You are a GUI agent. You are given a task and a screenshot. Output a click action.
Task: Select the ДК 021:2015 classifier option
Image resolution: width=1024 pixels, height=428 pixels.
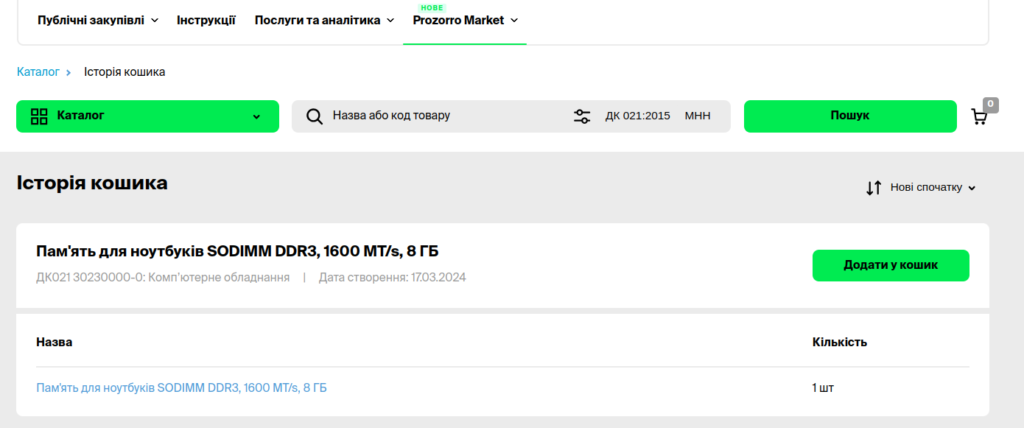[637, 116]
